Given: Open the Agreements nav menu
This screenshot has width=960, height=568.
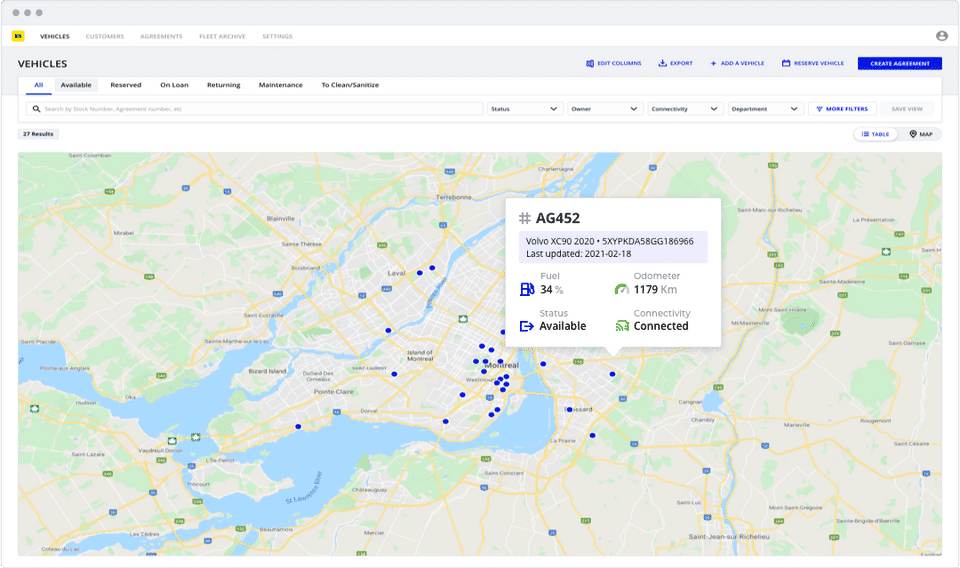Looking at the screenshot, I should (x=161, y=36).
